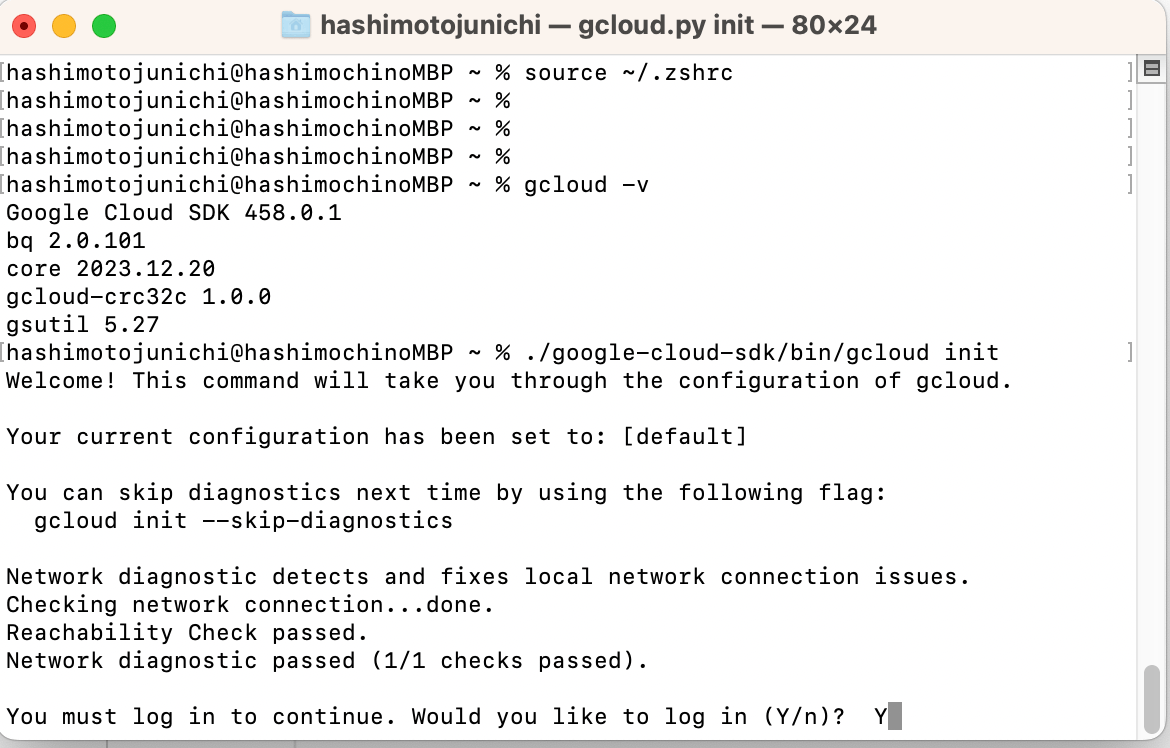Click the "gcloud init --skip-diagnostics" flag text
The width and height of the screenshot is (1170, 748).
[243, 520]
